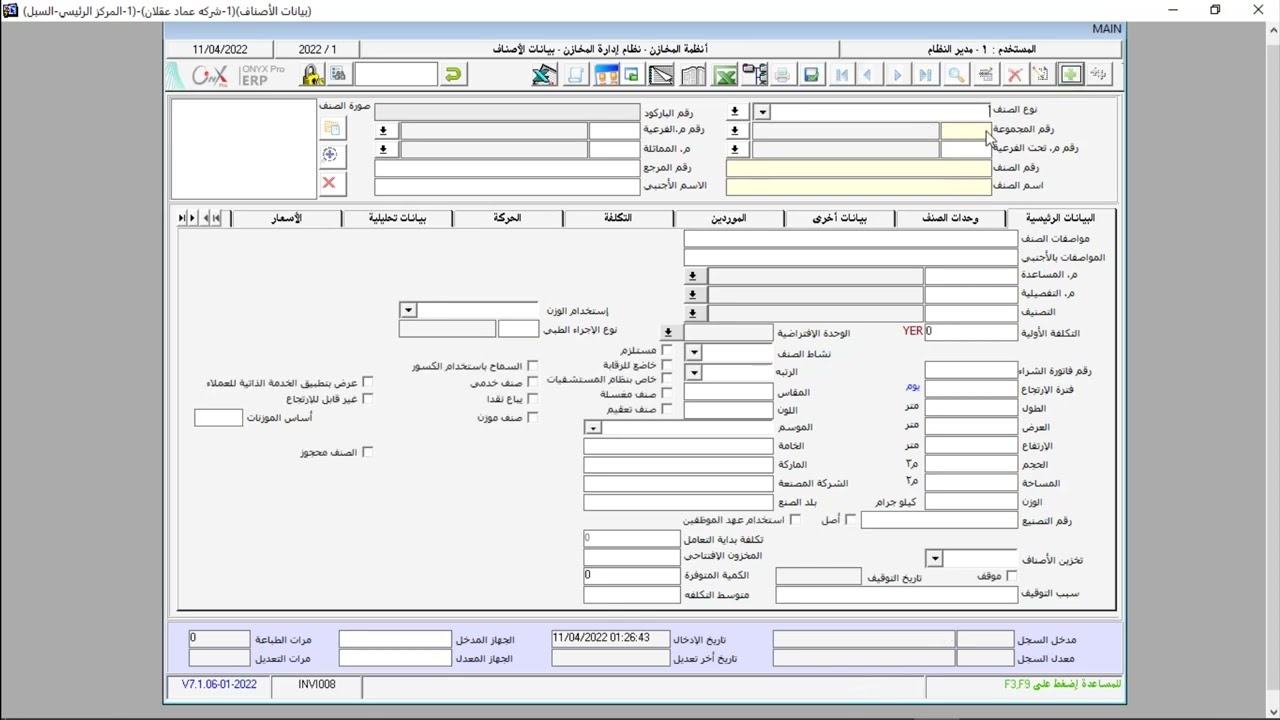Tick the موقف checkbox
The width and height of the screenshot is (1280, 720).
1011,576
